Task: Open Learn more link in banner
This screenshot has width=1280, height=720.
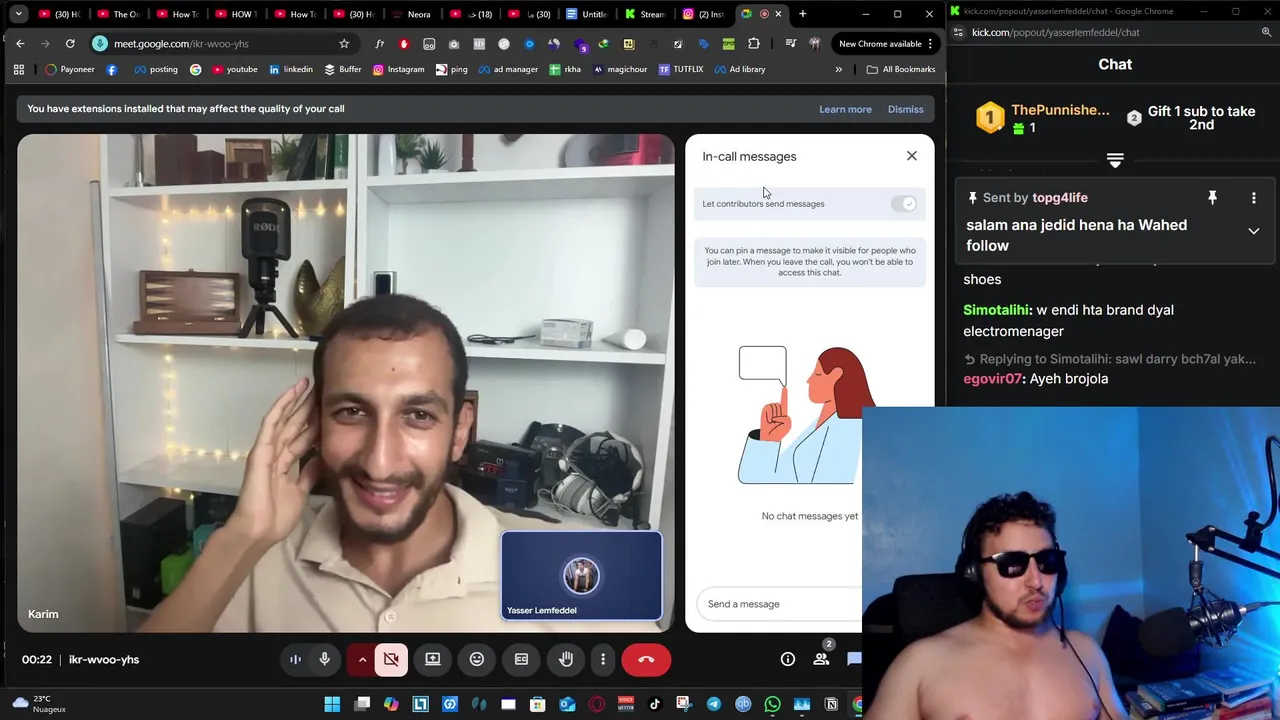Action: click(x=845, y=109)
